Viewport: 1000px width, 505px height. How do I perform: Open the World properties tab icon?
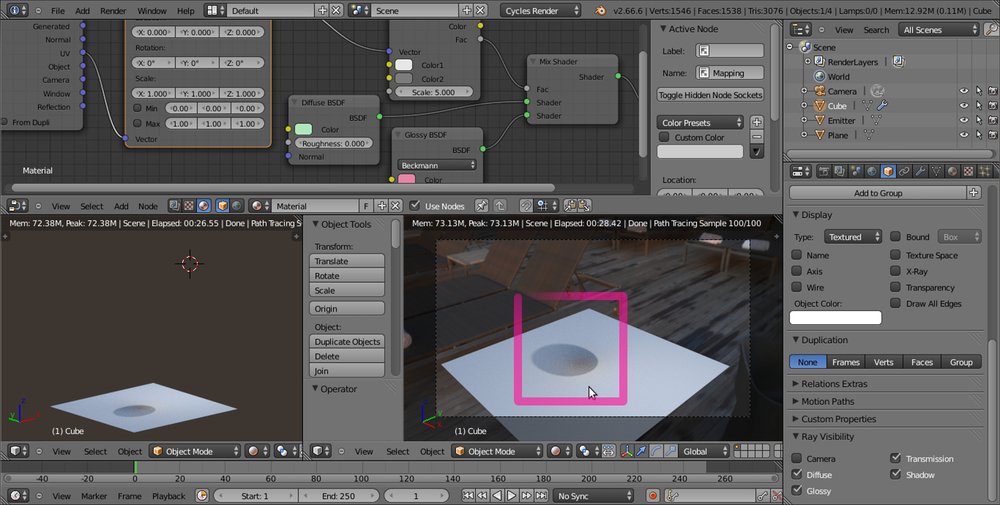coord(870,171)
